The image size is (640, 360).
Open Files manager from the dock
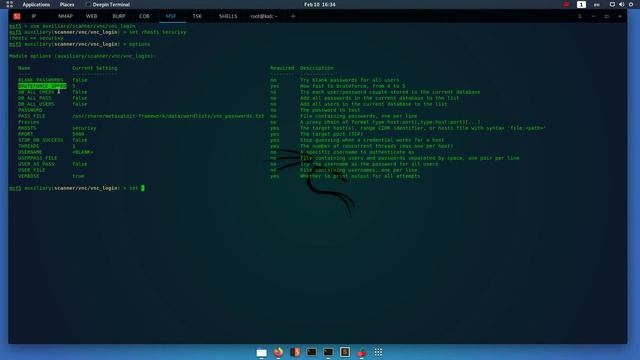coord(261,352)
